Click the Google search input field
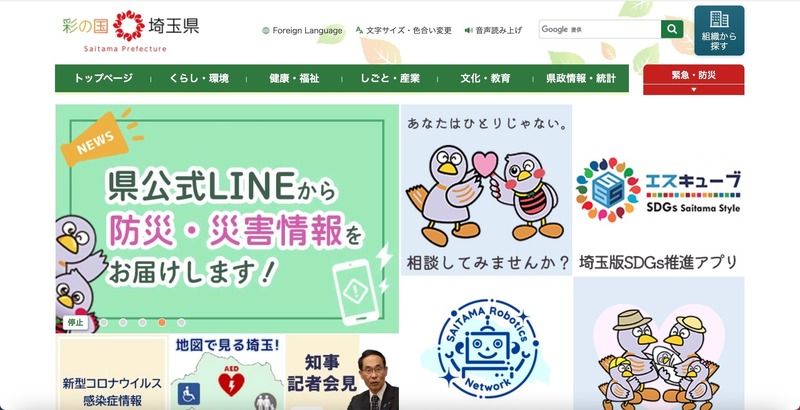The height and width of the screenshot is (410, 800). [600, 29]
